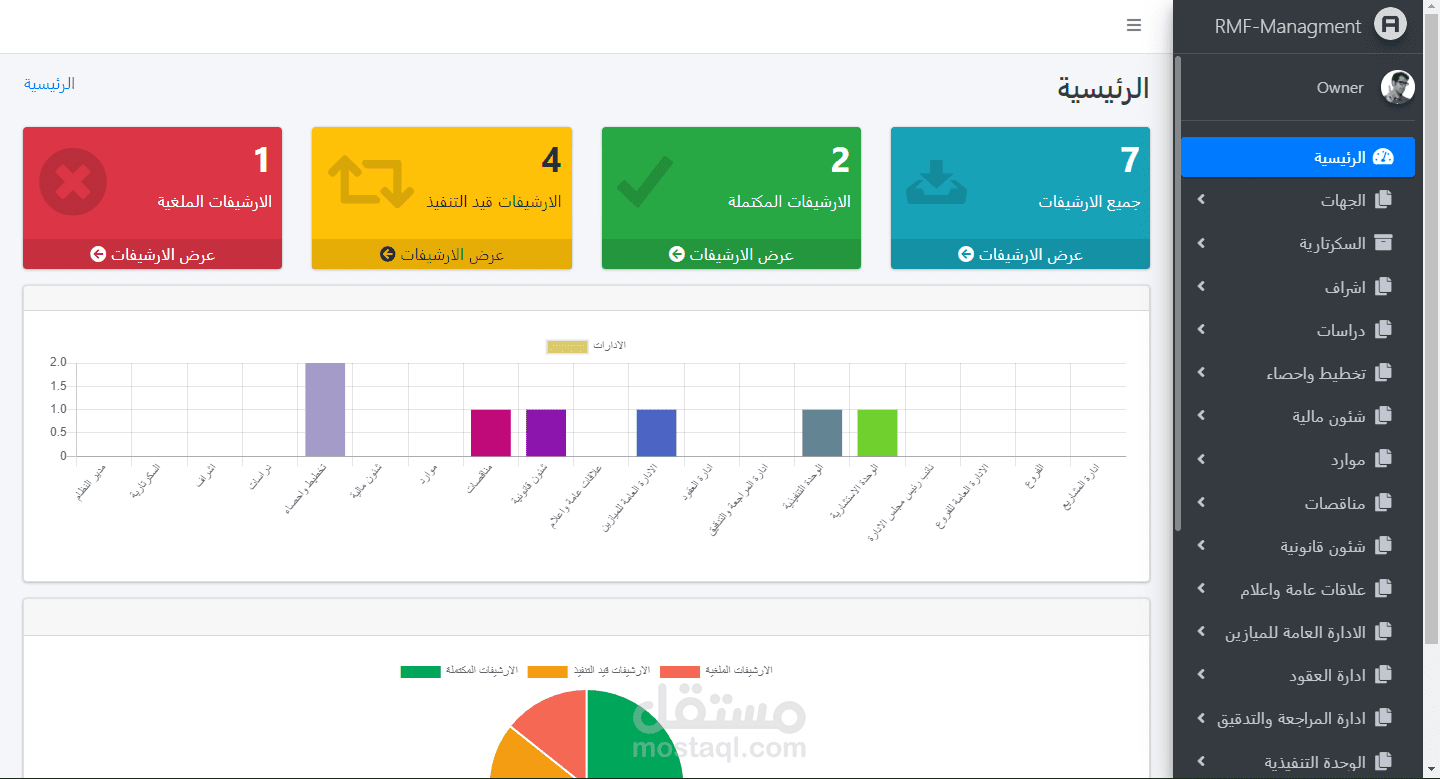Click the copy icon next to ادارة المراجعة والتدقيق
1440x779 pixels.
click(x=1384, y=718)
